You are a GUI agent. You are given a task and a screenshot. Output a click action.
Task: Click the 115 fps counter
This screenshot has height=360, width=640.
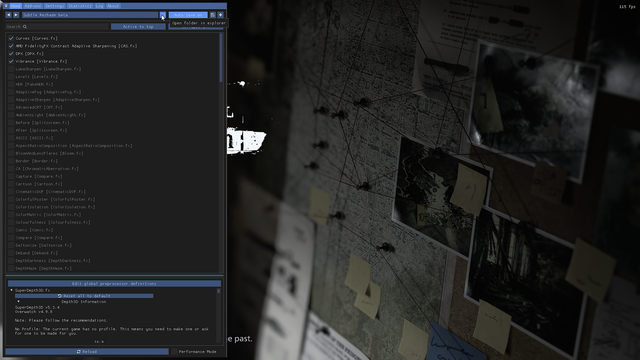pyautogui.click(x=627, y=7)
